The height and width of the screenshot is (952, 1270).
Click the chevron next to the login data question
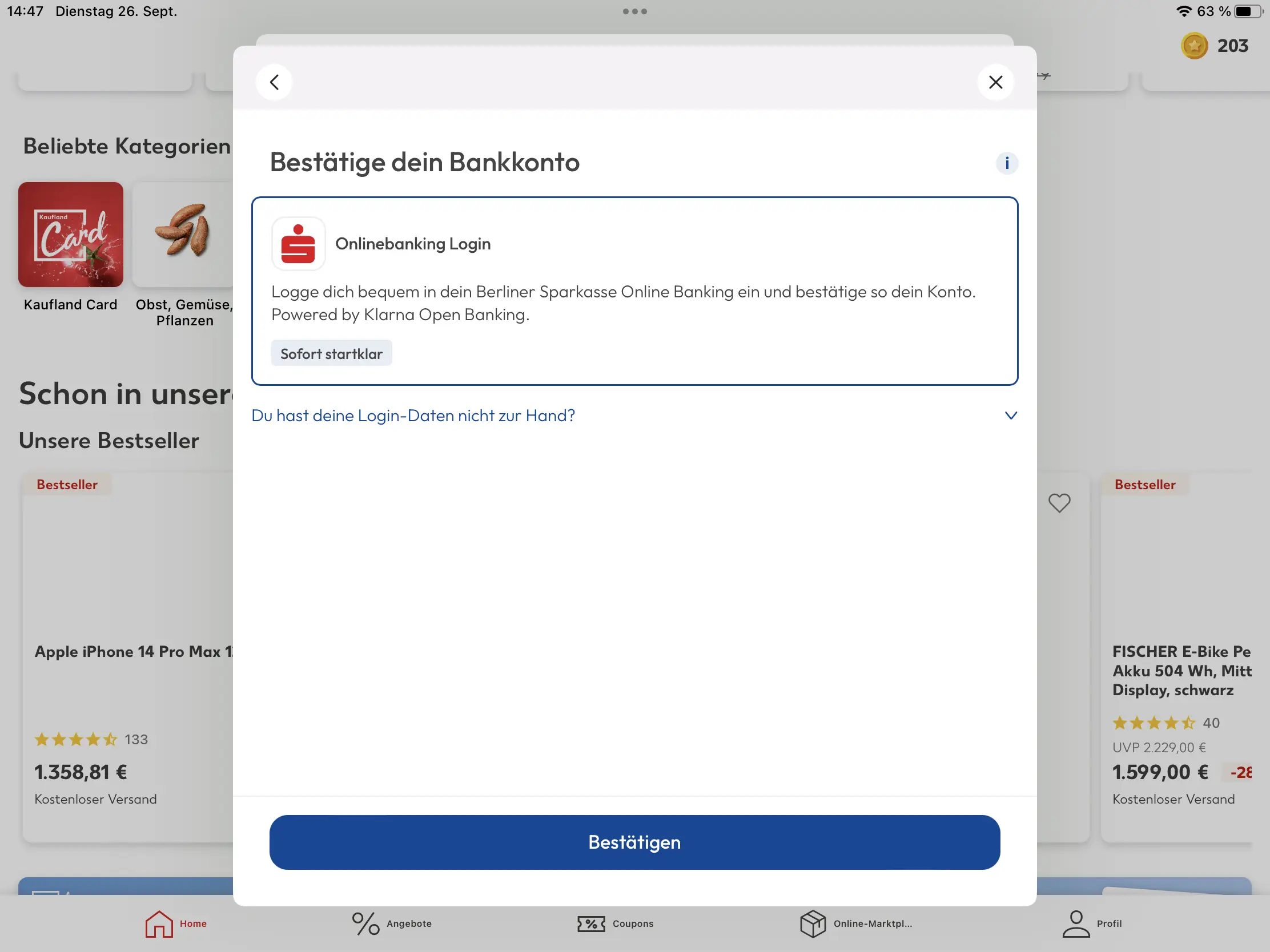point(1011,416)
